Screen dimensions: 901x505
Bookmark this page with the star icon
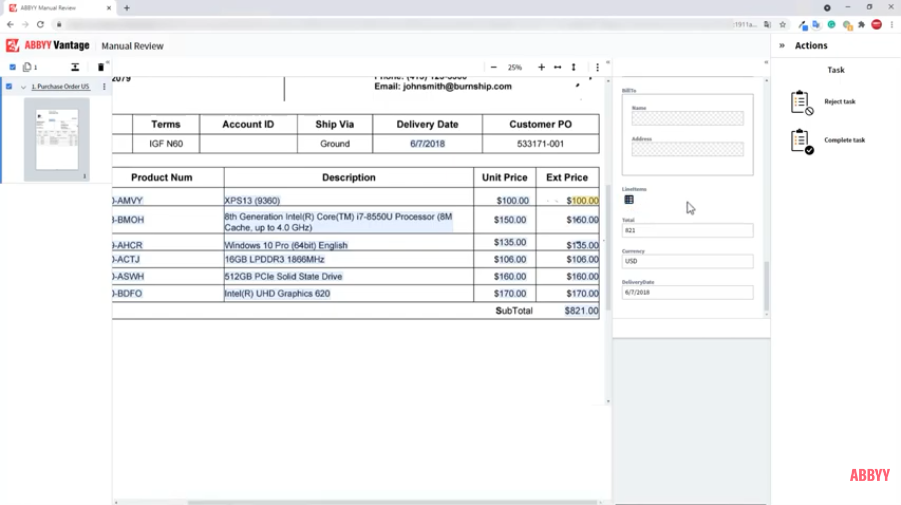(782, 25)
